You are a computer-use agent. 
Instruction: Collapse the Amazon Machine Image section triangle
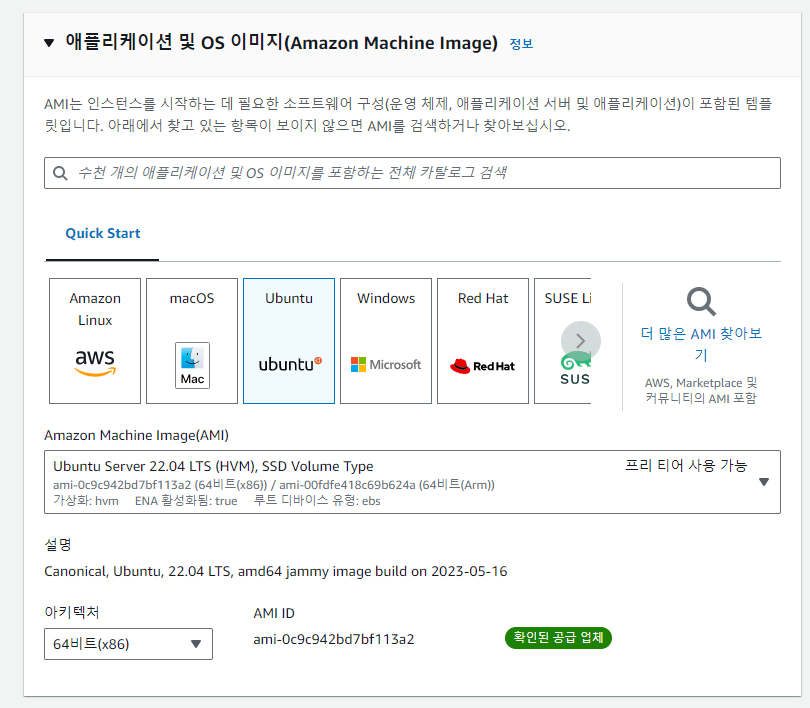pyautogui.click(x=49, y=43)
